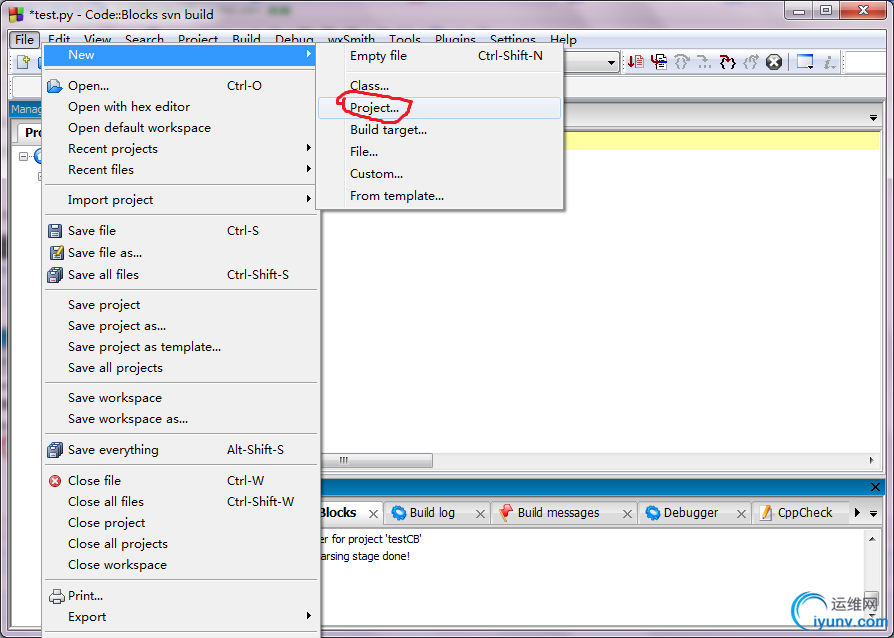
Task: Click Save all projects
Action: [180, 368]
